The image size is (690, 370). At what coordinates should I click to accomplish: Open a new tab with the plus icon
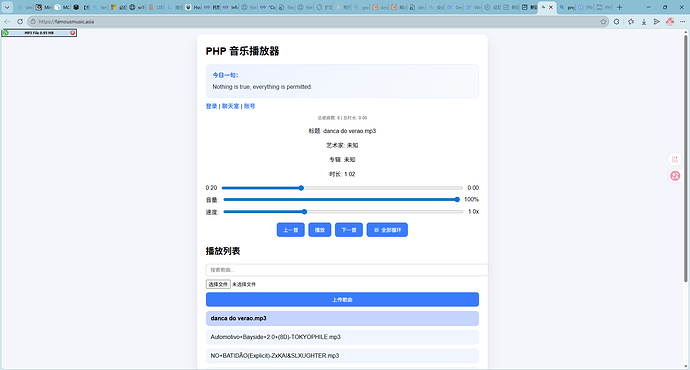(619, 7)
